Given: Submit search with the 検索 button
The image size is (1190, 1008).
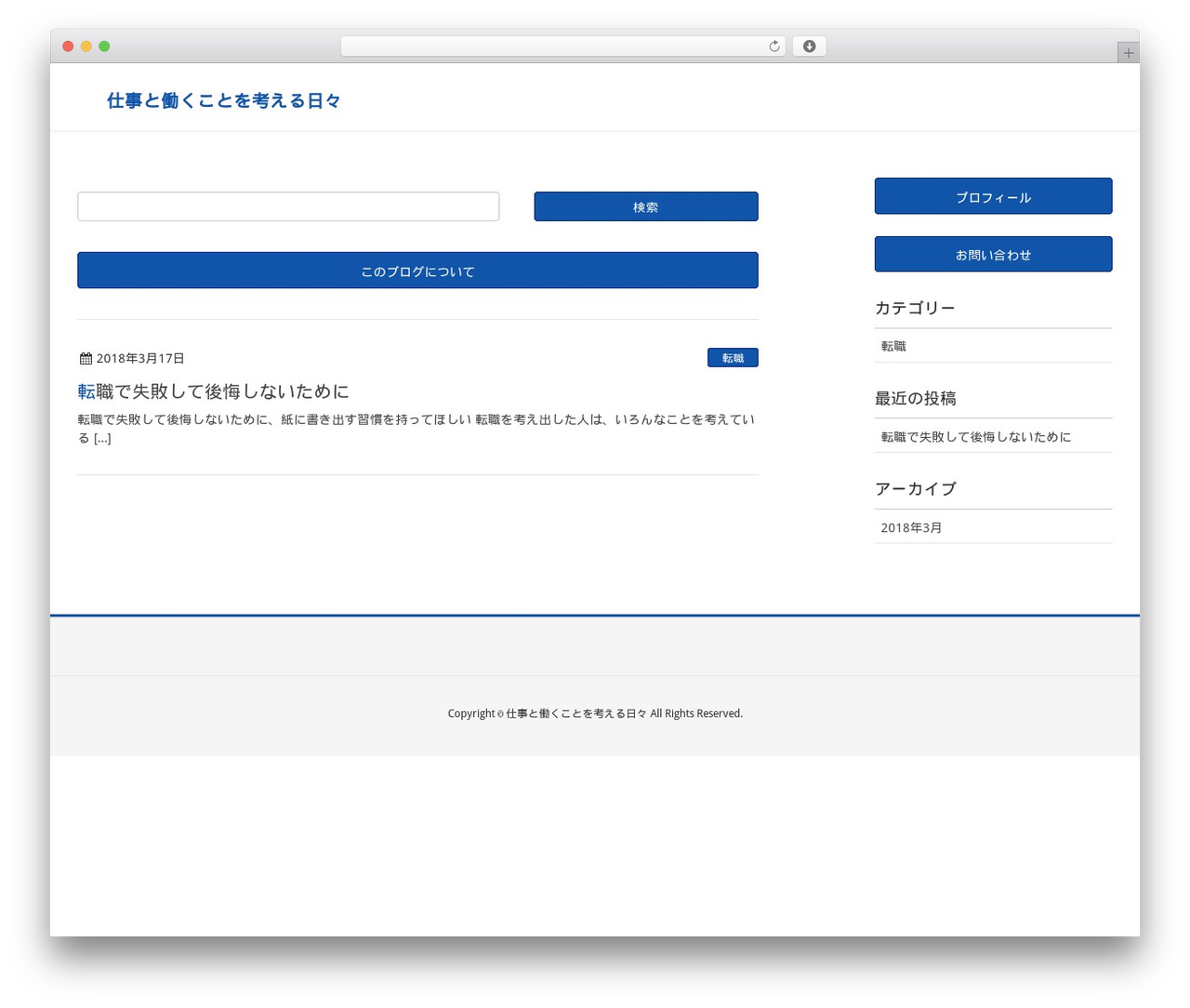Looking at the screenshot, I should (x=646, y=206).
